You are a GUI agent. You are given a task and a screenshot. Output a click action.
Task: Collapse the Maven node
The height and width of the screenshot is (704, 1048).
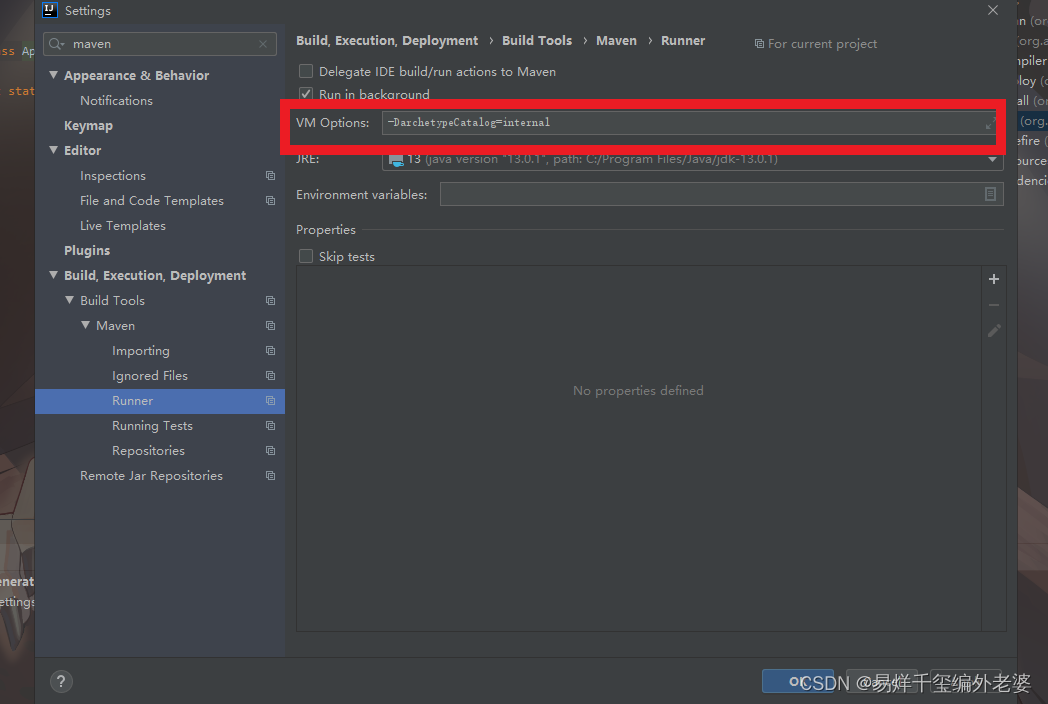[x=86, y=325]
